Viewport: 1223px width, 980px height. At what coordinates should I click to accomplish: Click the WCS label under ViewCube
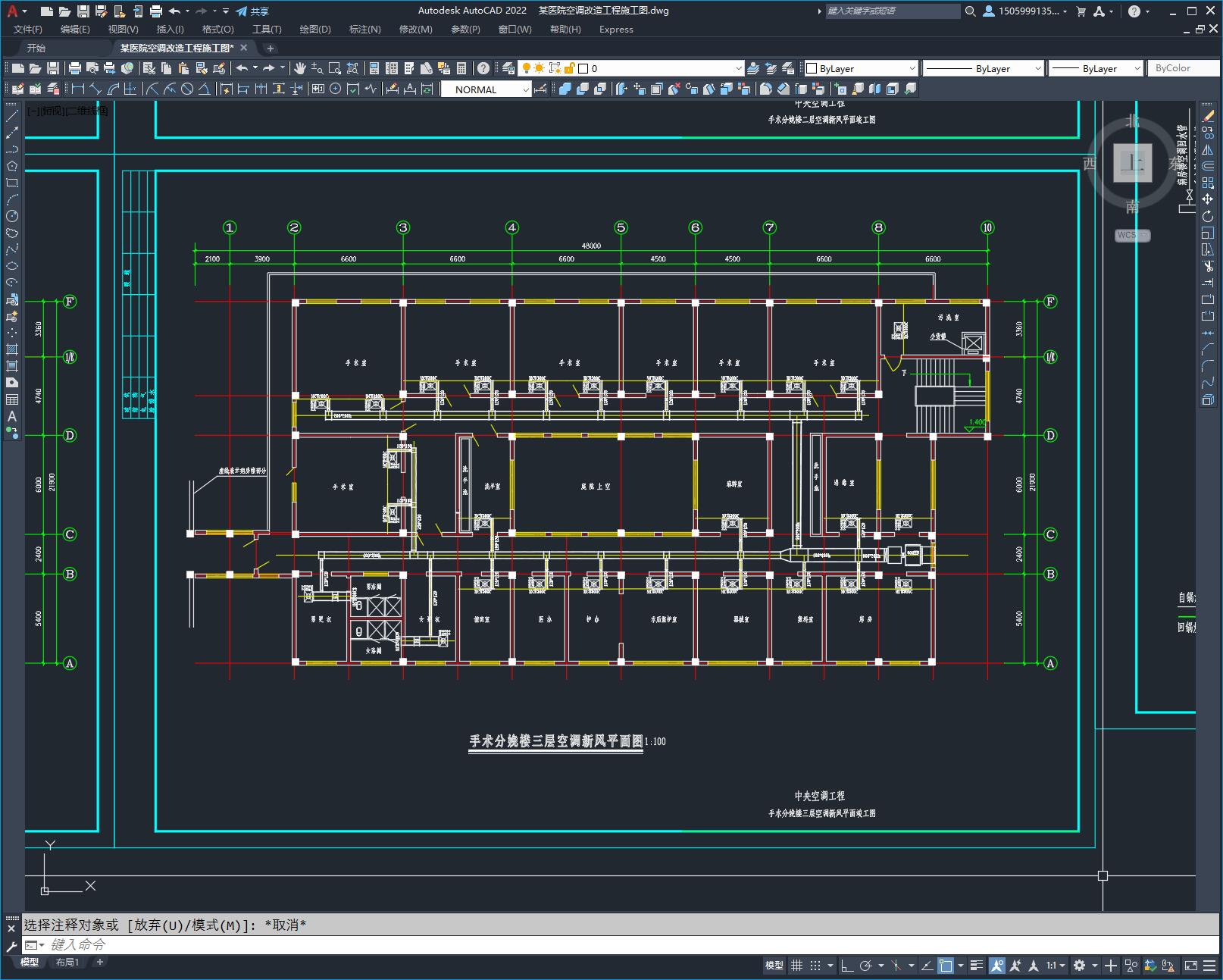point(1131,235)
